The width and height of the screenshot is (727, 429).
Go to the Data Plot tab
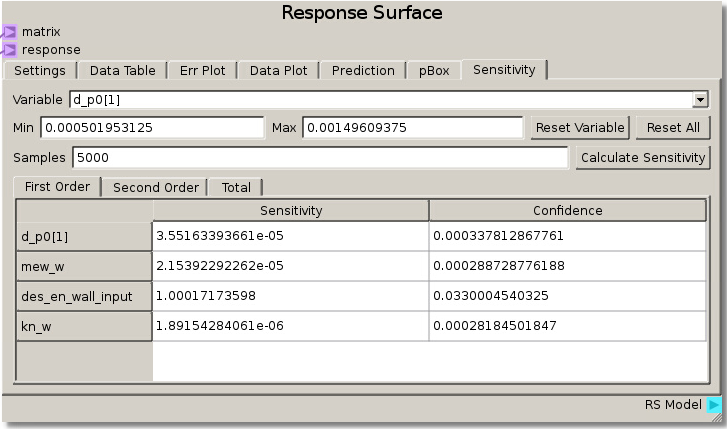278,71
